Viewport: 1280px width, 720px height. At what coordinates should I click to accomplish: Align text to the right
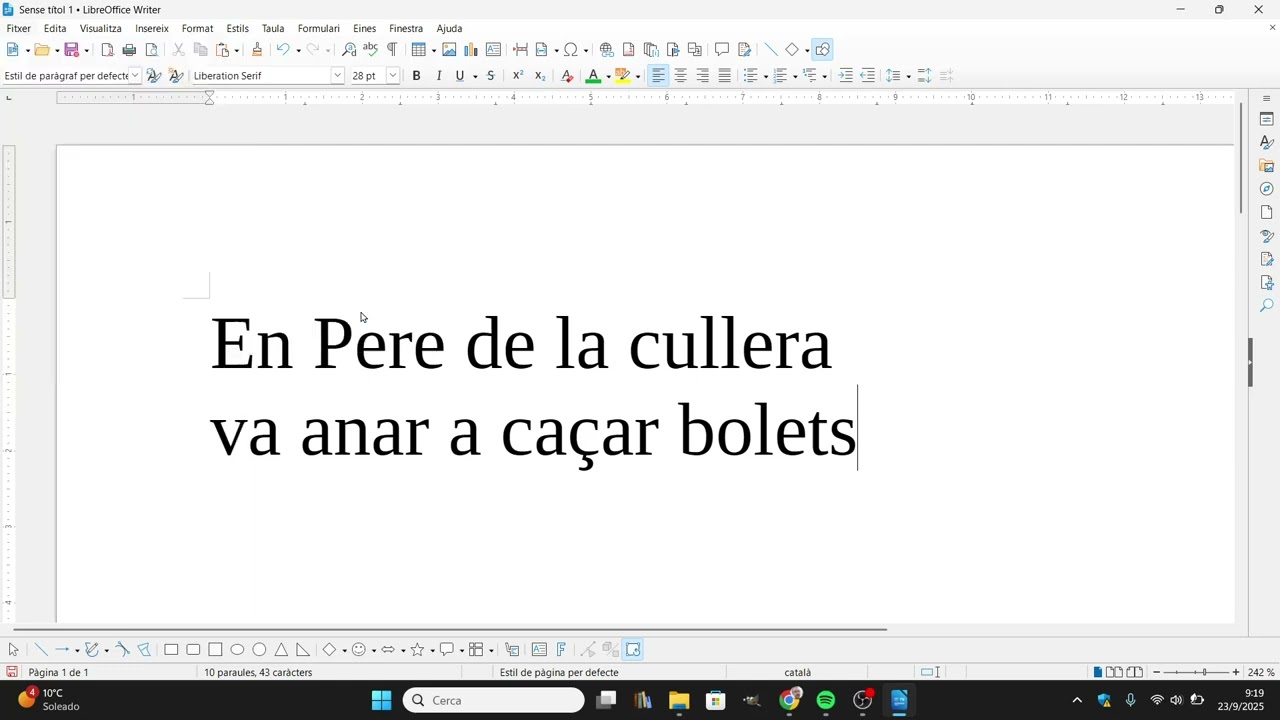703,76
